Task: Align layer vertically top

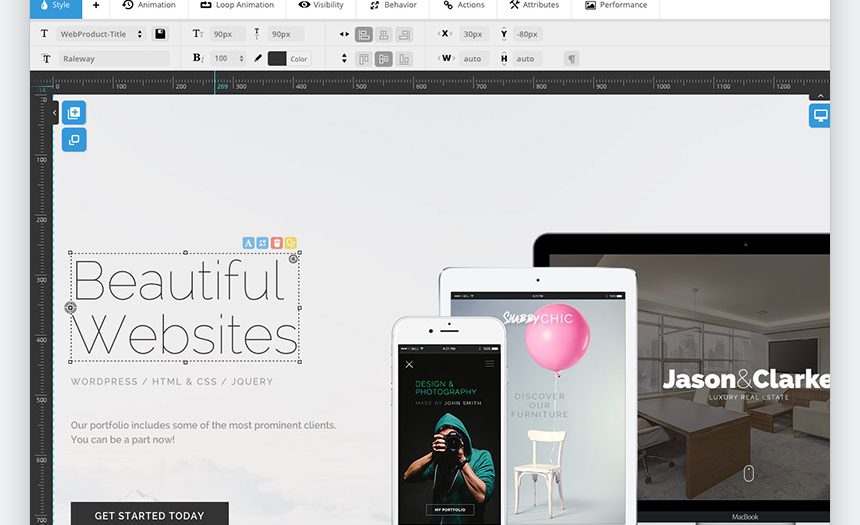Action: 364,59
